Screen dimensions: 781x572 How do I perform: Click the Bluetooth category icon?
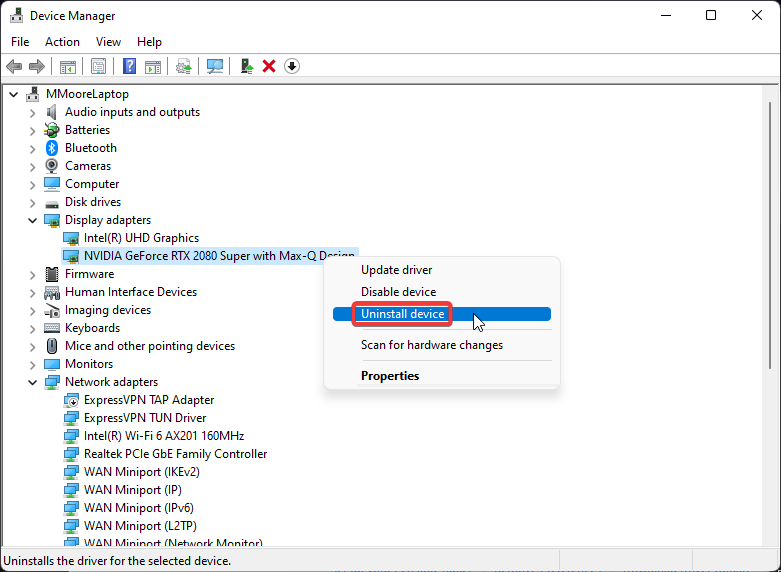tap(52, 148)
